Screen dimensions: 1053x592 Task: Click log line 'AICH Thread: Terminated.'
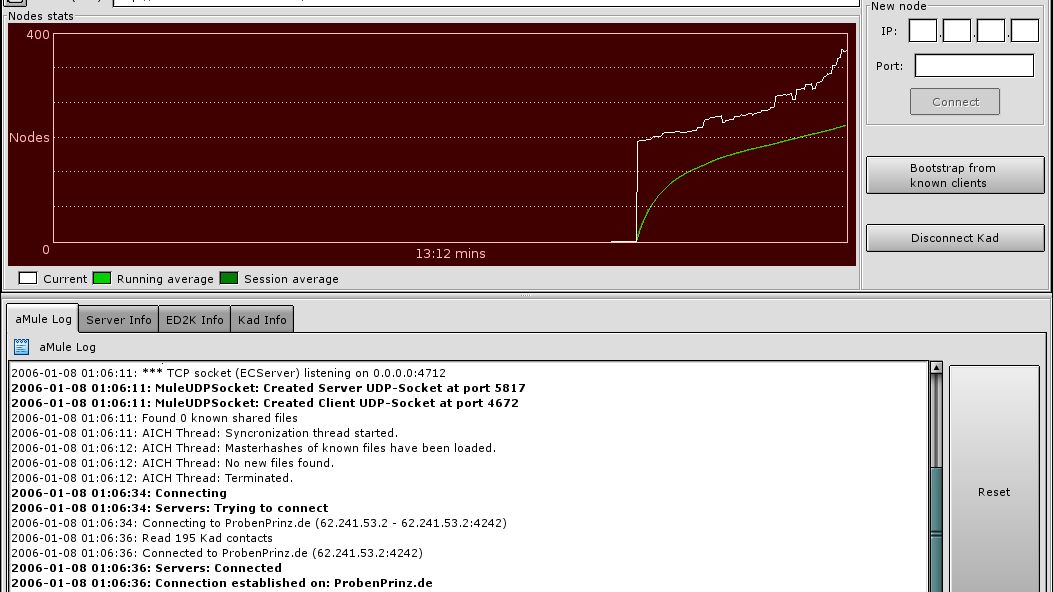click(152, 478)
